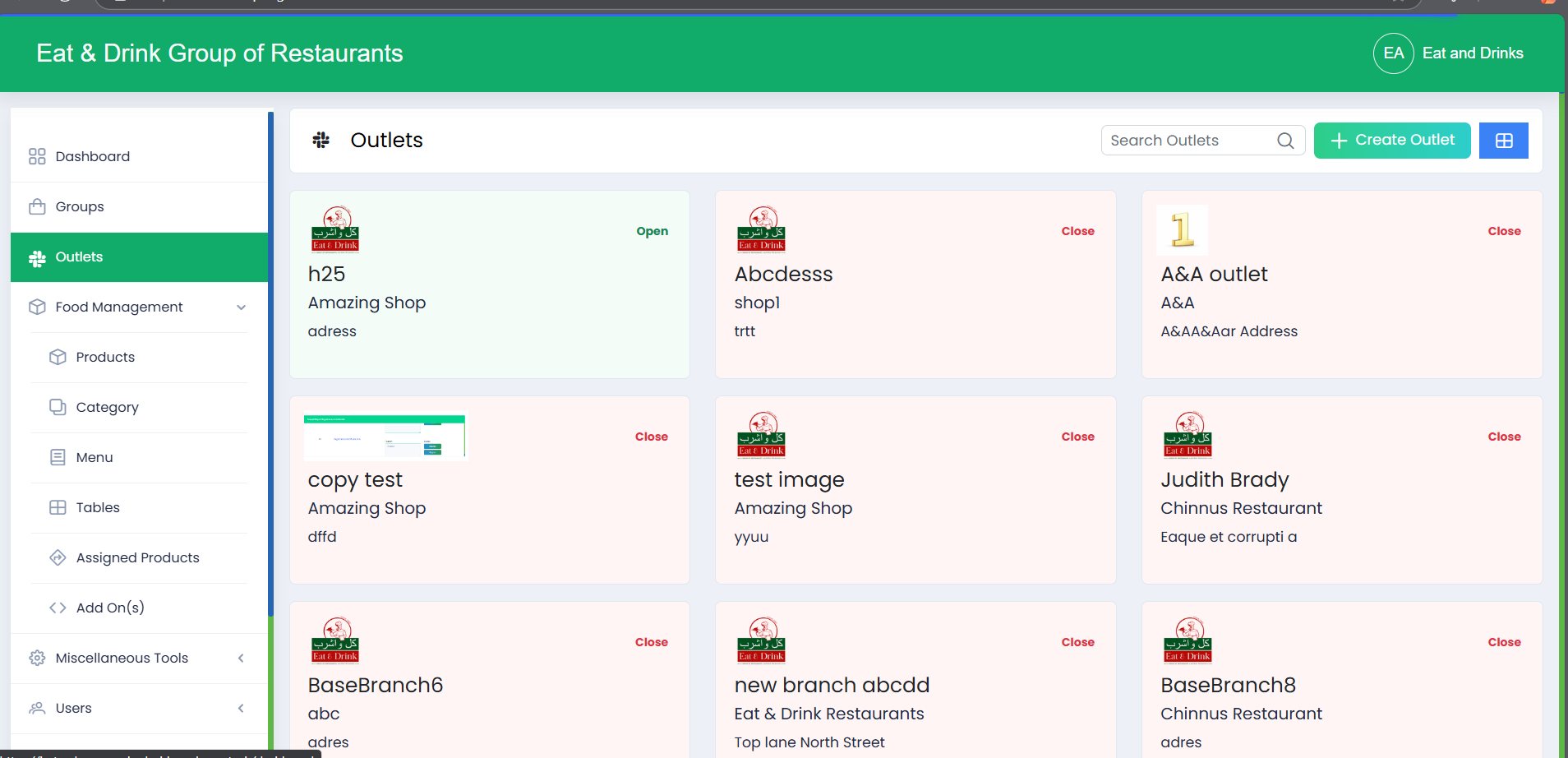This screenshot has height=758, width=1568.
Task: Click the Assigned Products diamond icon
Action: pyautogui.click(x=58, y=557)
